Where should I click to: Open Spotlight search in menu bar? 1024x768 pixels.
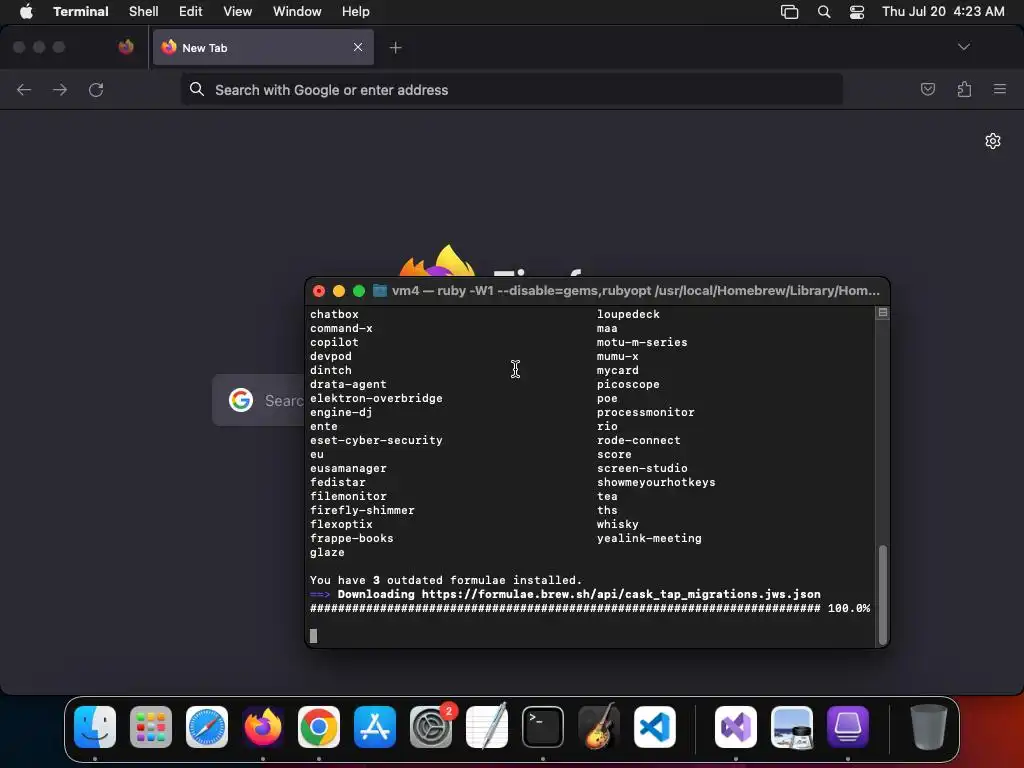pos(824,12)
